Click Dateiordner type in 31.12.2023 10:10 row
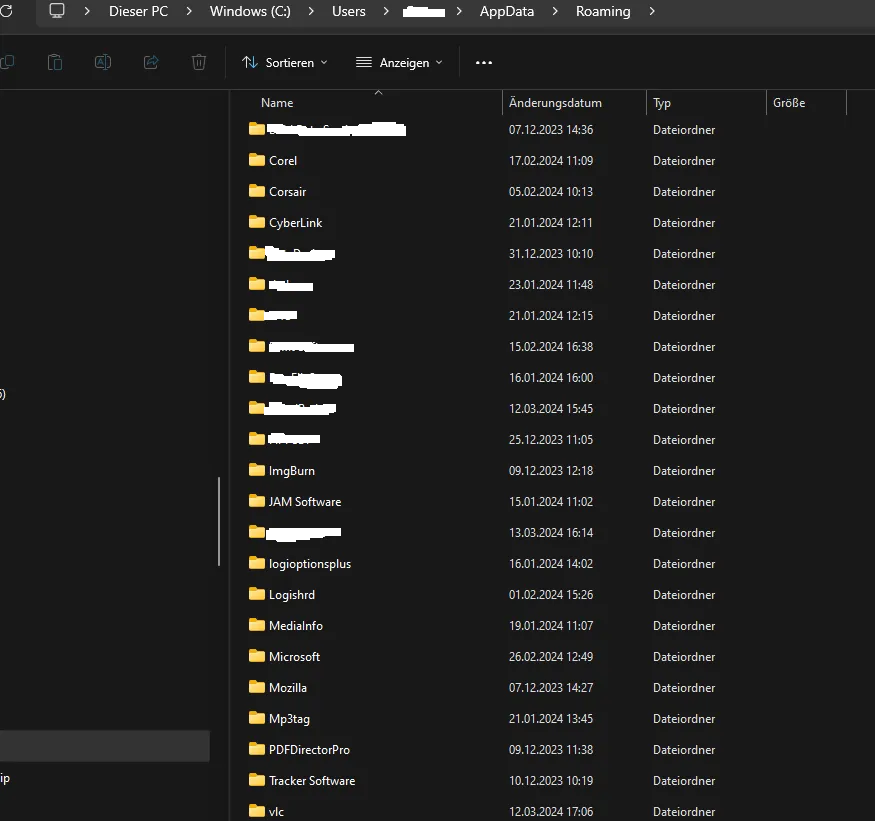This screenshot has width=875, height=821. click(684, 253)
